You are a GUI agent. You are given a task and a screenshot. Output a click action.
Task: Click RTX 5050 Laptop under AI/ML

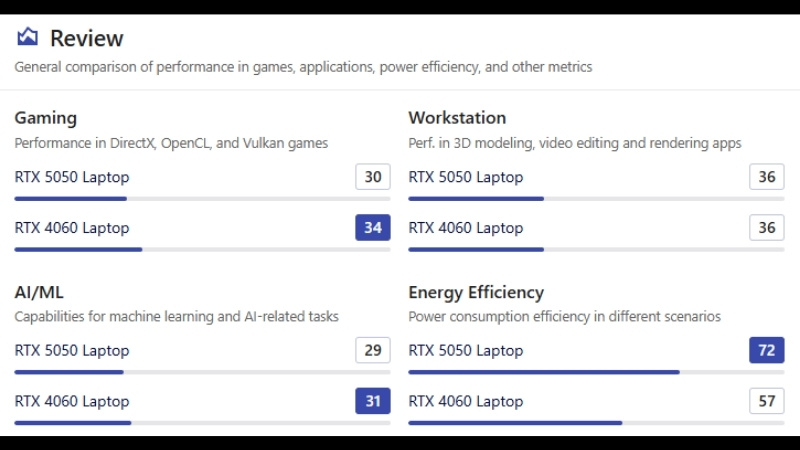[72, 351]
